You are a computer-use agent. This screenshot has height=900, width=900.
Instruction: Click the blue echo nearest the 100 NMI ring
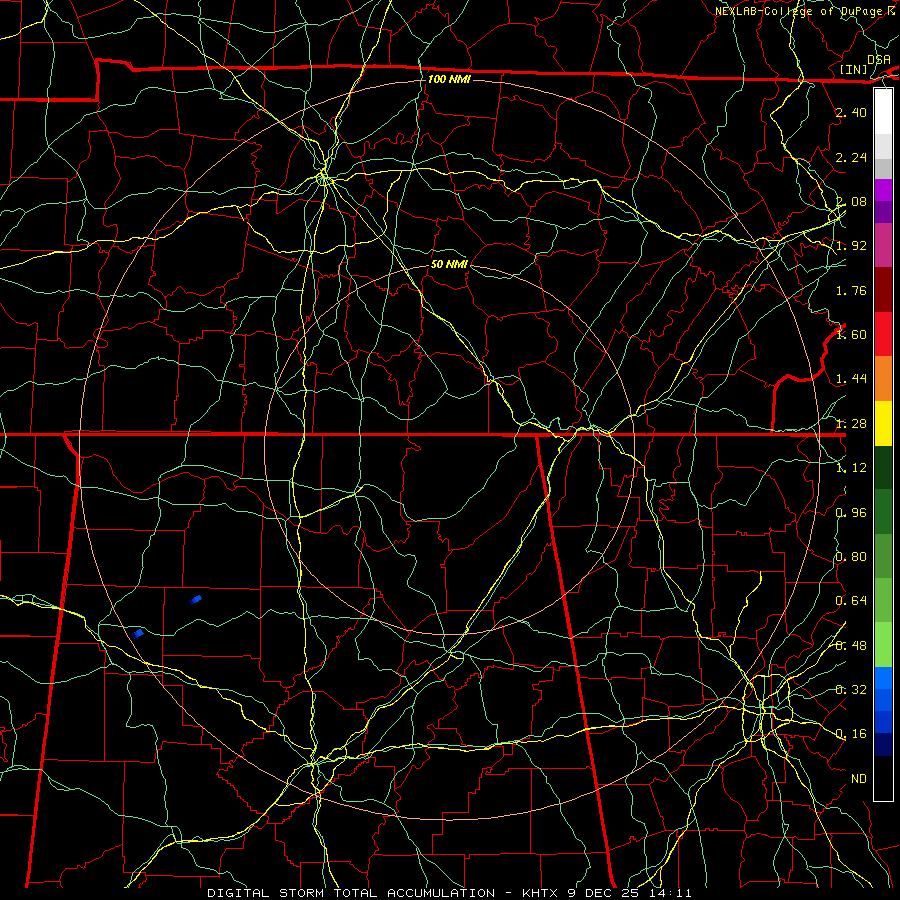pos(138,634)
